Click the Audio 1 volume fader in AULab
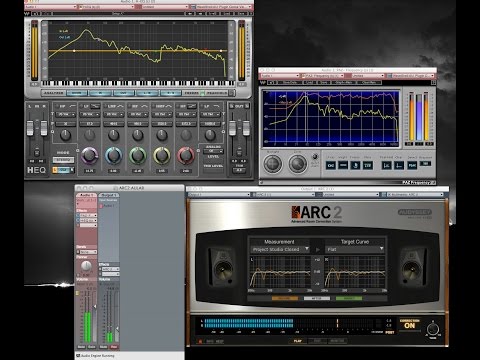480x360 pixels. [x=94, y=306]
